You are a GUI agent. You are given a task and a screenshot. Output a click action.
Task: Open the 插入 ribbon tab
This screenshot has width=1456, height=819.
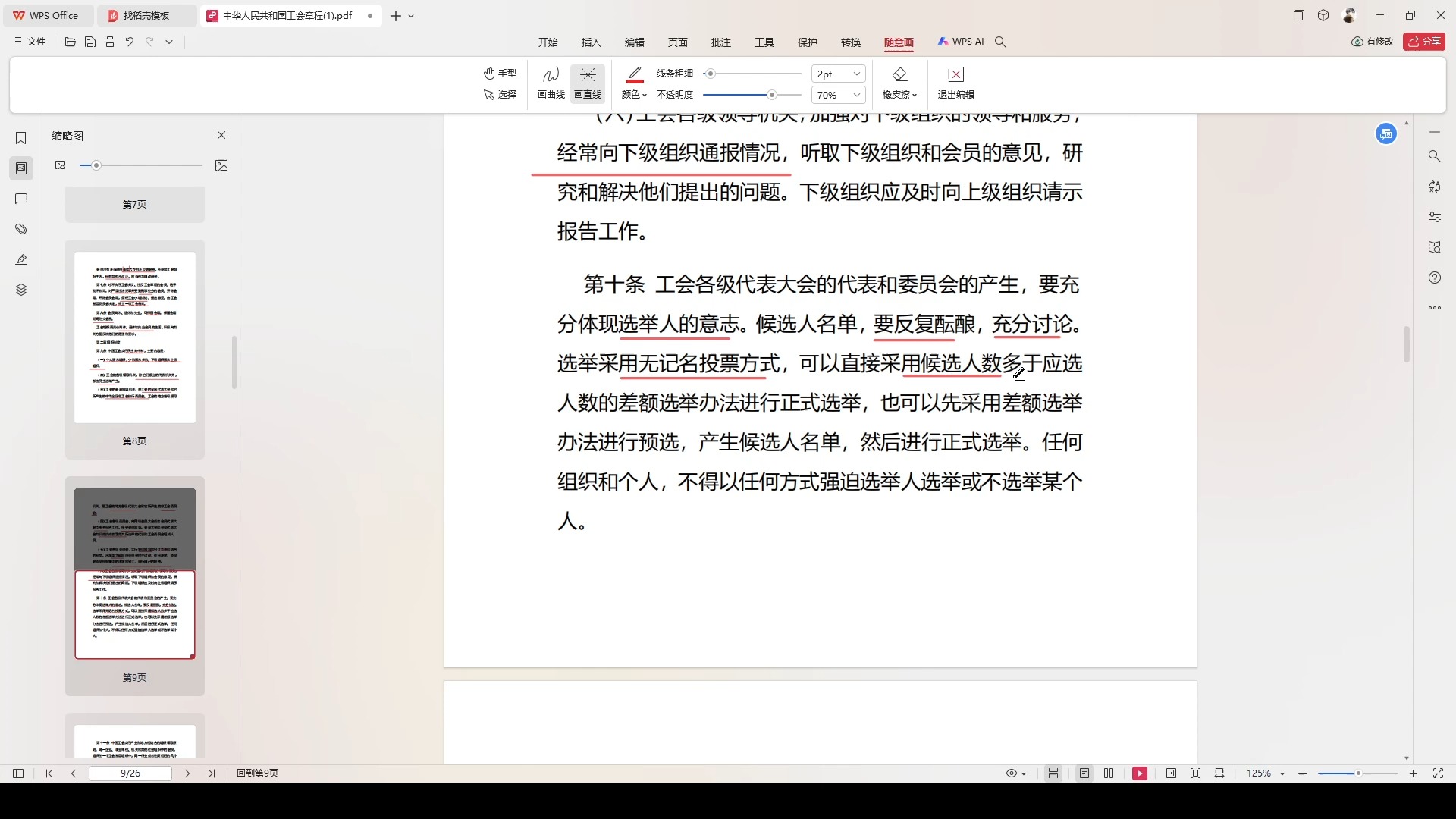(591, 42)
